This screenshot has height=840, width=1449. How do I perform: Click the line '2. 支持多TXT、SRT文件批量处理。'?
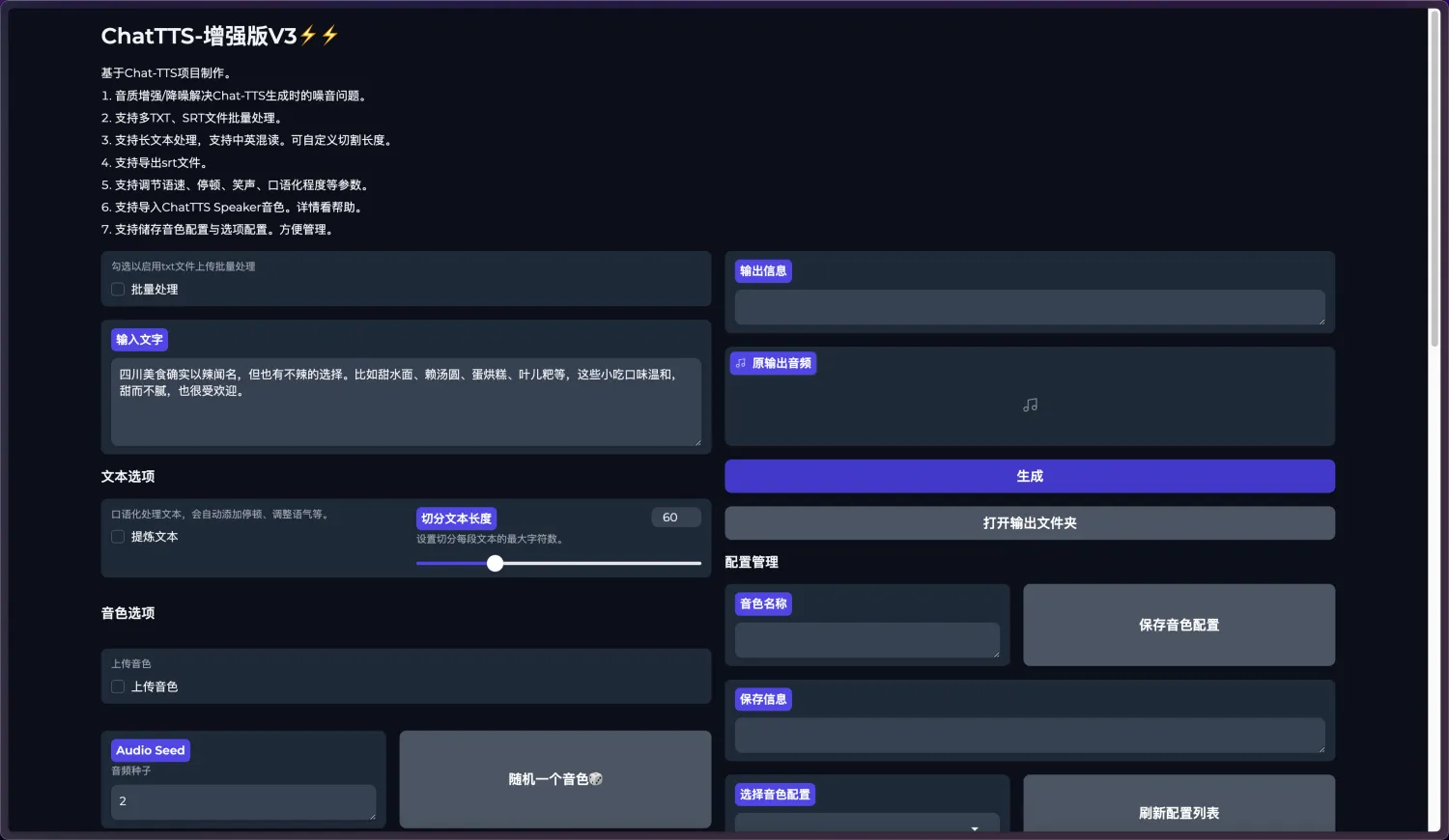point(193,118)
